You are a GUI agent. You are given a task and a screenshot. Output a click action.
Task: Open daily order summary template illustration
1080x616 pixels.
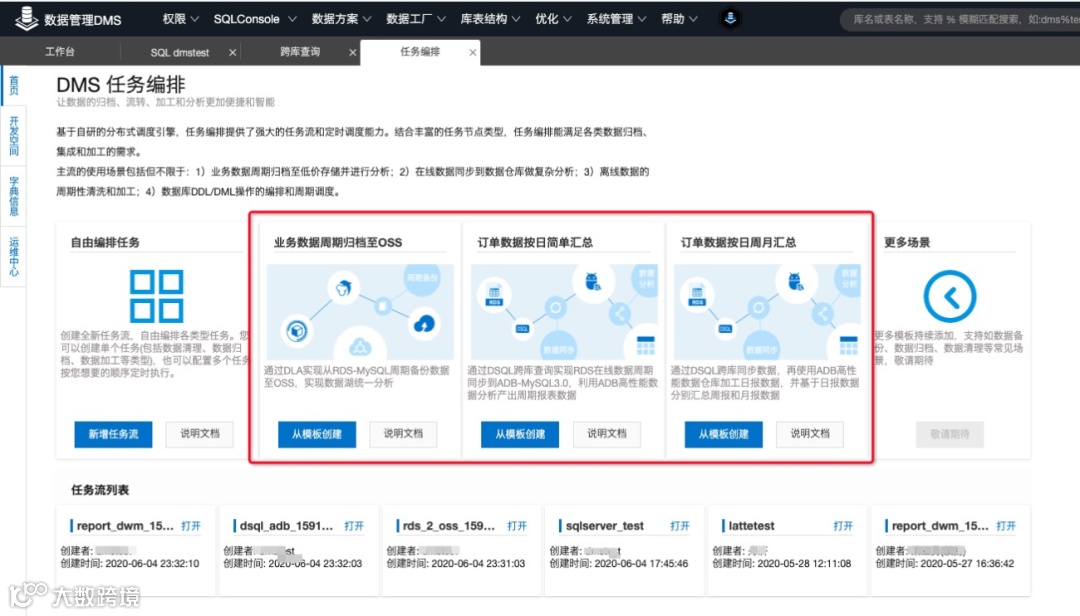(x=563, y=311)
